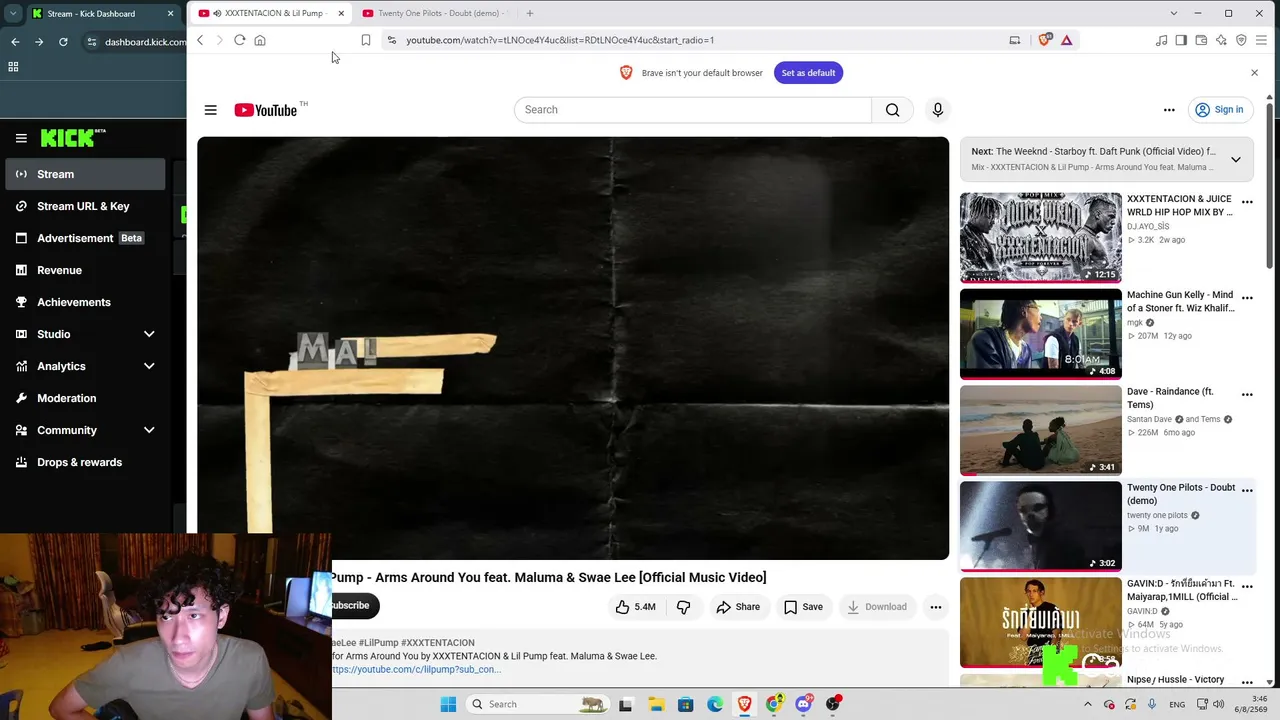Go to the Brave home page
Viewport: 1280px width, 720px height.
(260, 40)
